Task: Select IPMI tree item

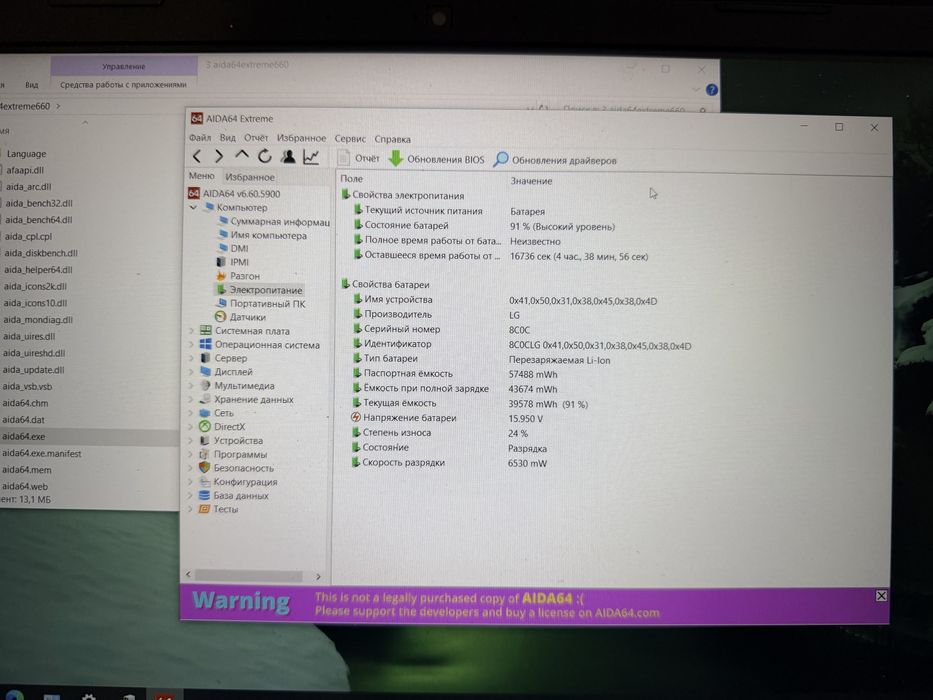Action: click(x=233, y=262)
